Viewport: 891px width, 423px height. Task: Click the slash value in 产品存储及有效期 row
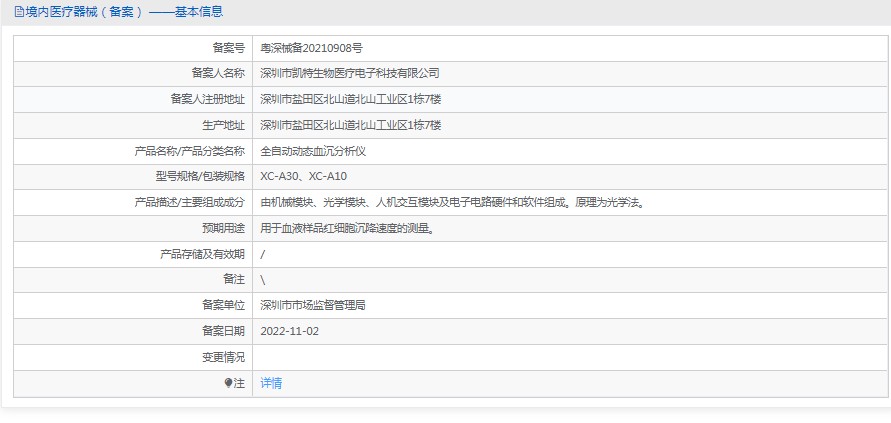263,255
